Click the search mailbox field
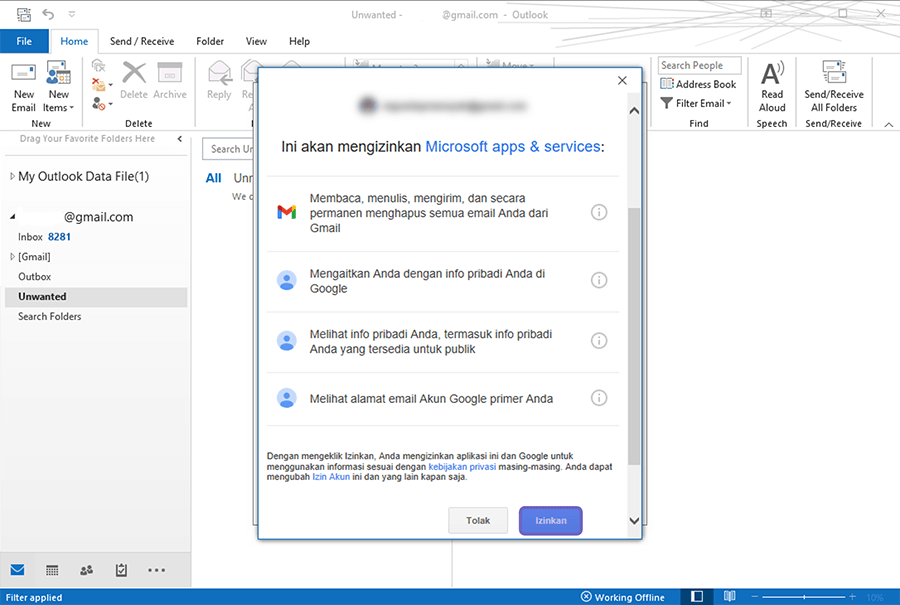The height and width of the screenshot is (605, 900). (x=228, y=149)
